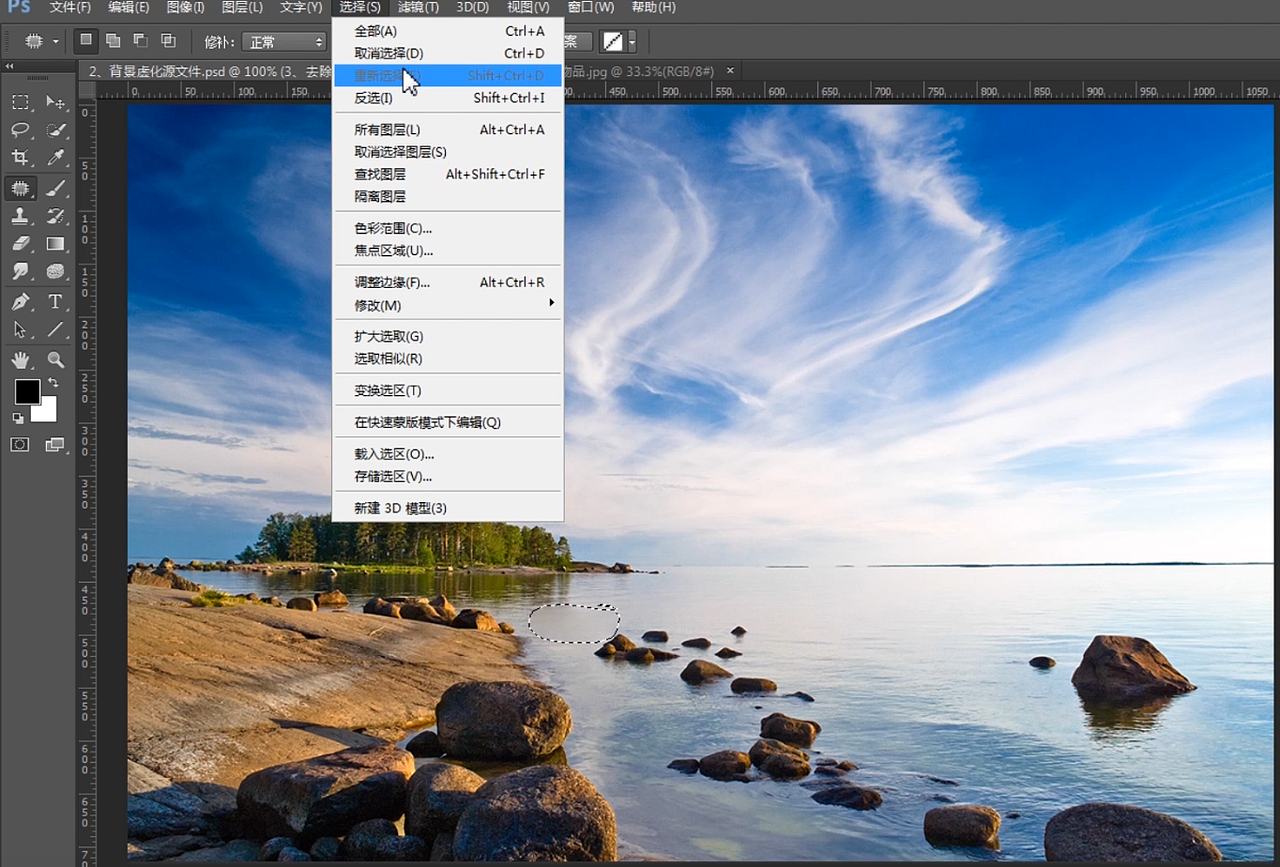Open the tool preset picker arrow

point(56,42)
